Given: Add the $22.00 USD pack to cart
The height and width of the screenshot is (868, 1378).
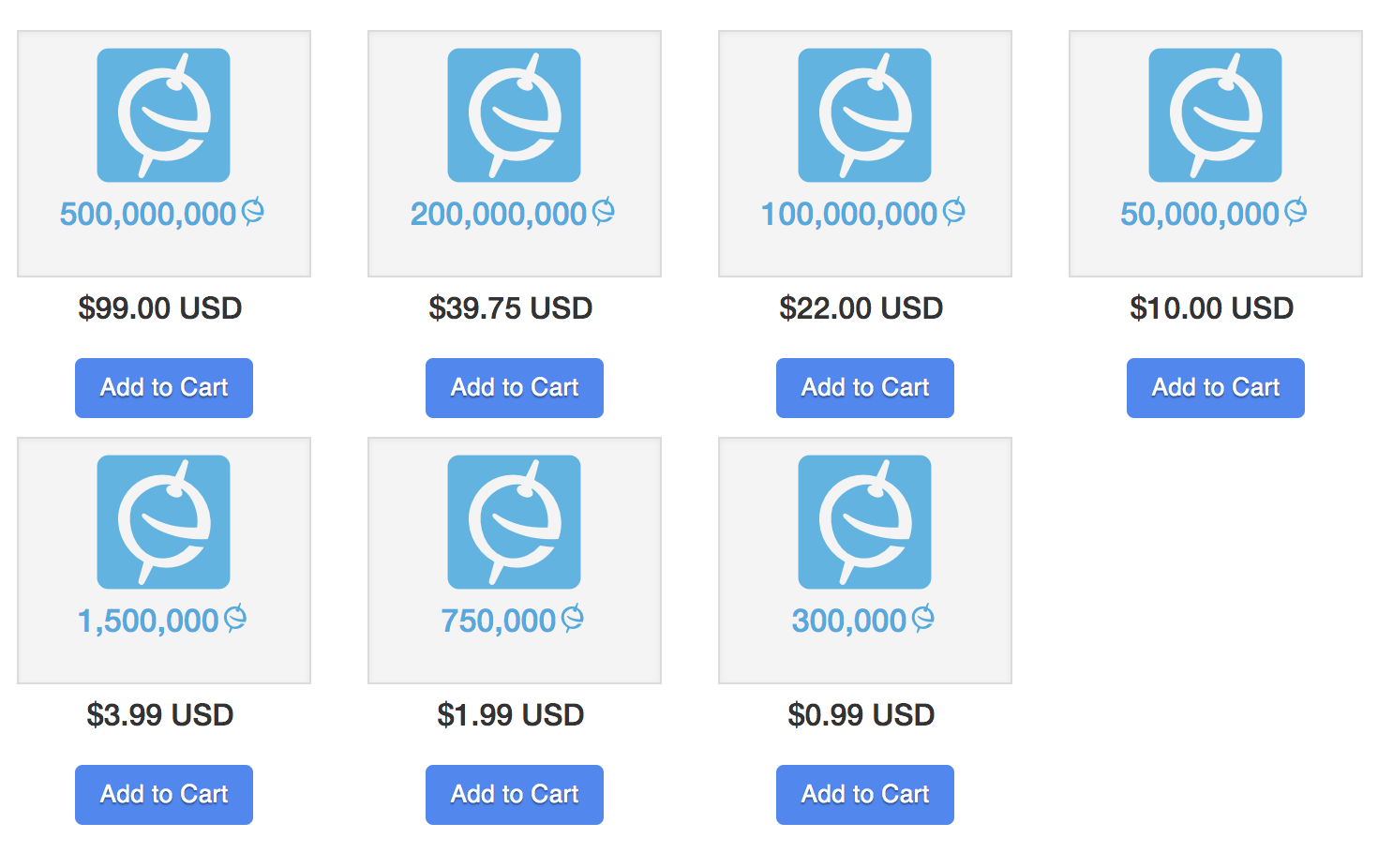Looking at the screenshot, I should [x=865, y=388].
